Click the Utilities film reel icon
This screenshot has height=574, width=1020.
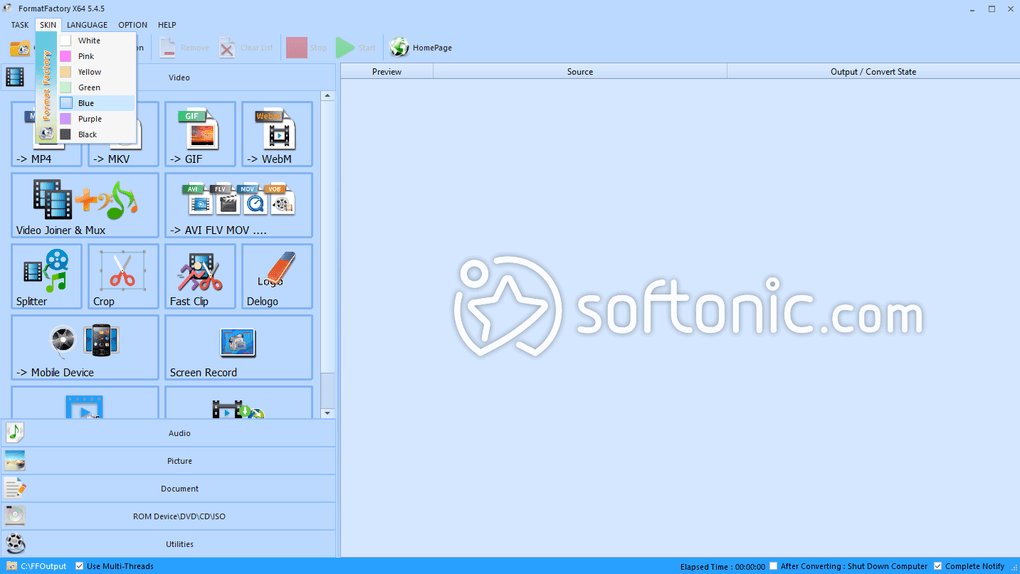(15, 543)
